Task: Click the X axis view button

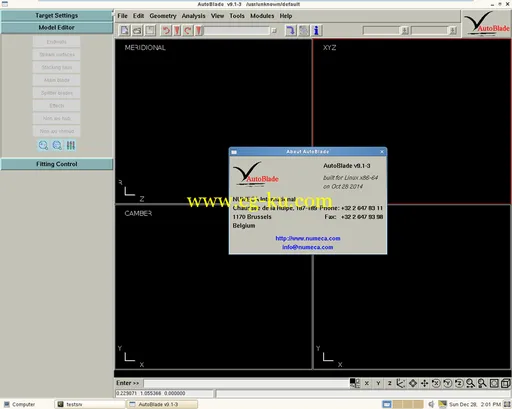Action: click(367, 383)
